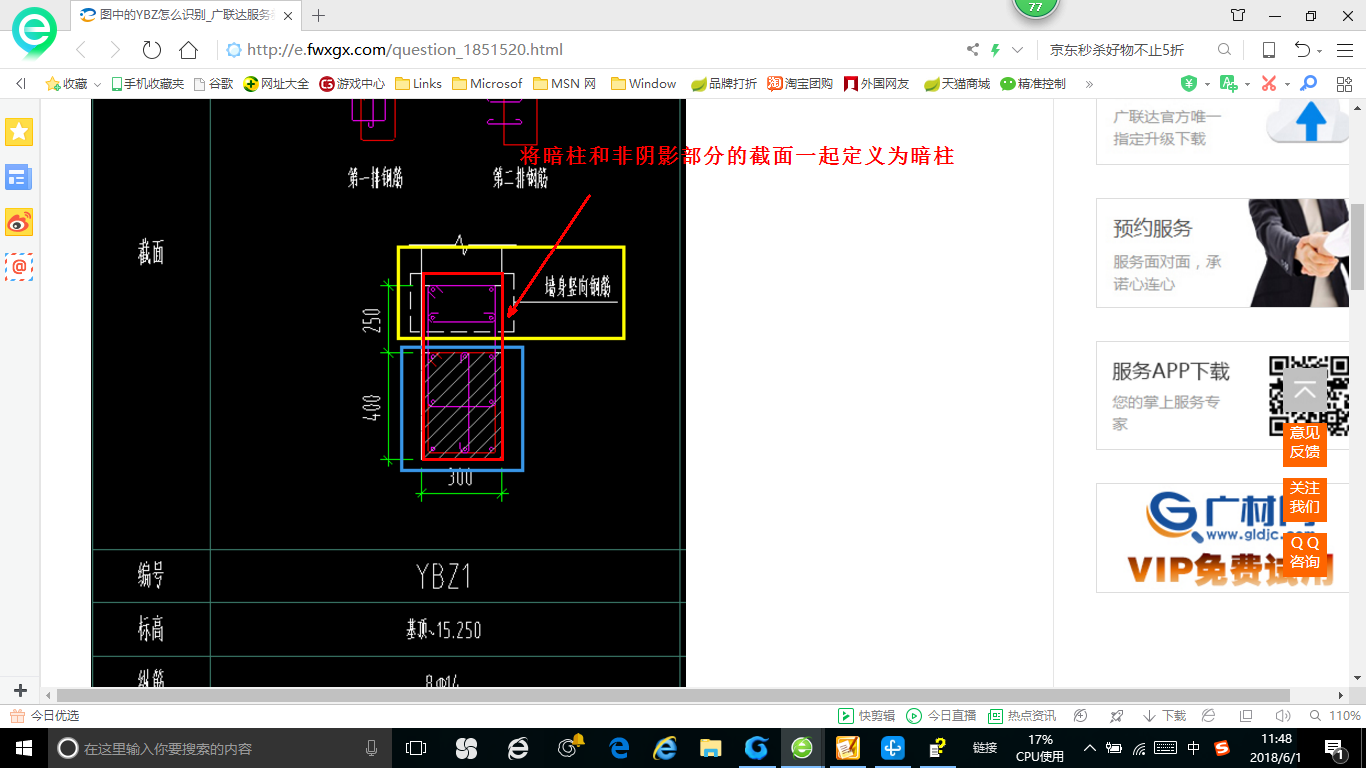Open the browser main menu icon
This screenshot has width=1366, height=768.
pos(1344,50)
